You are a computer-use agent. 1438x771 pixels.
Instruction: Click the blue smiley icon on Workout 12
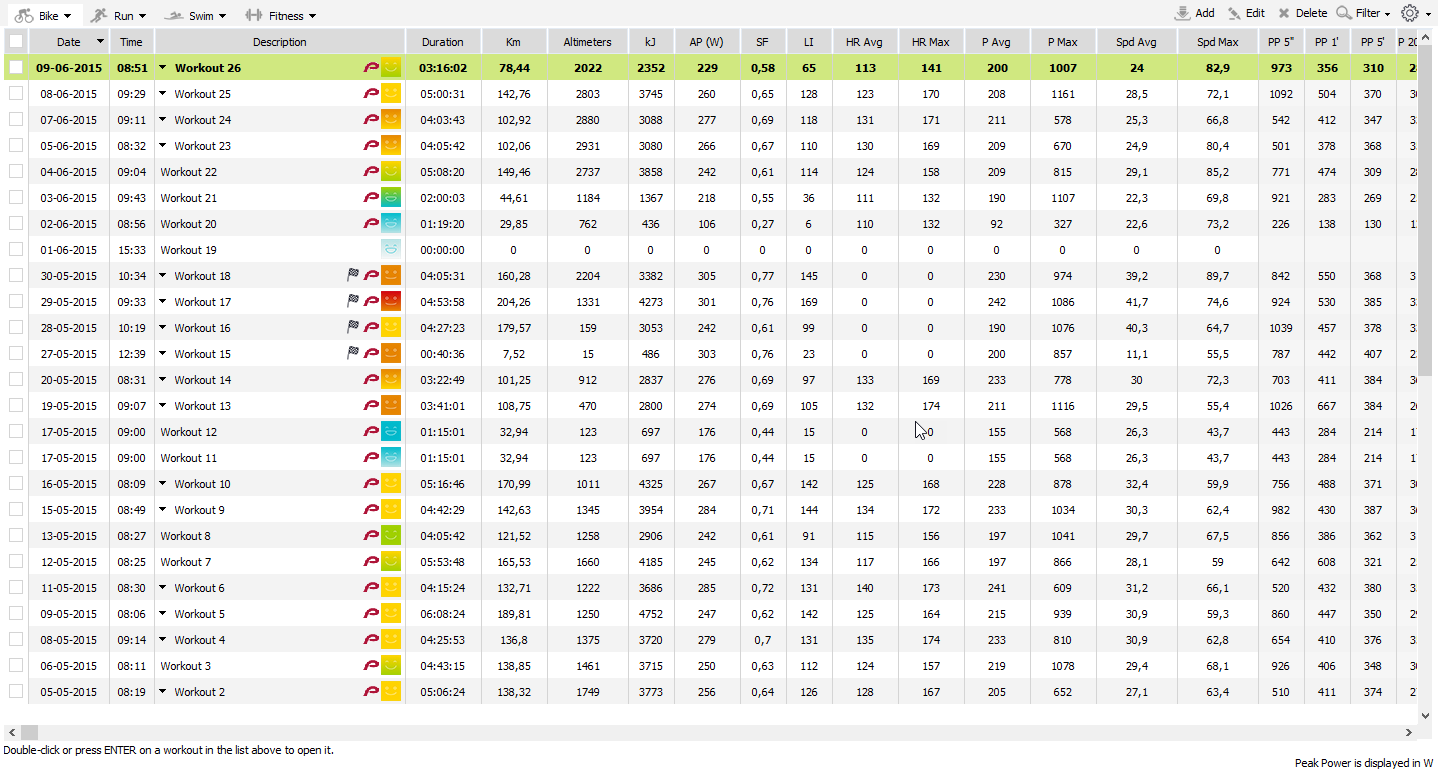(x=390, y=432)
